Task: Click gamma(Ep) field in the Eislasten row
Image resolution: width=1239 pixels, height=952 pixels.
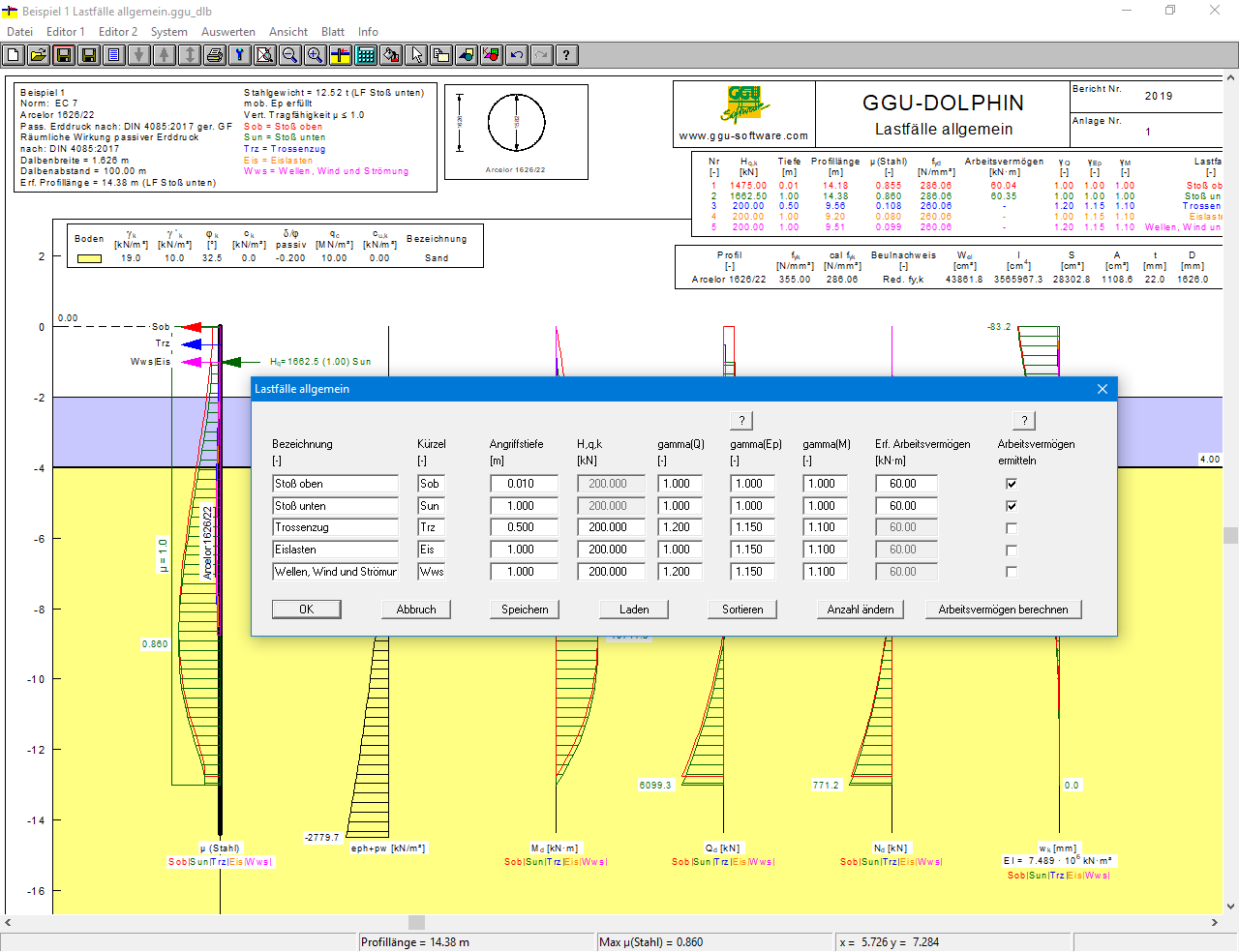Action: 753,550
